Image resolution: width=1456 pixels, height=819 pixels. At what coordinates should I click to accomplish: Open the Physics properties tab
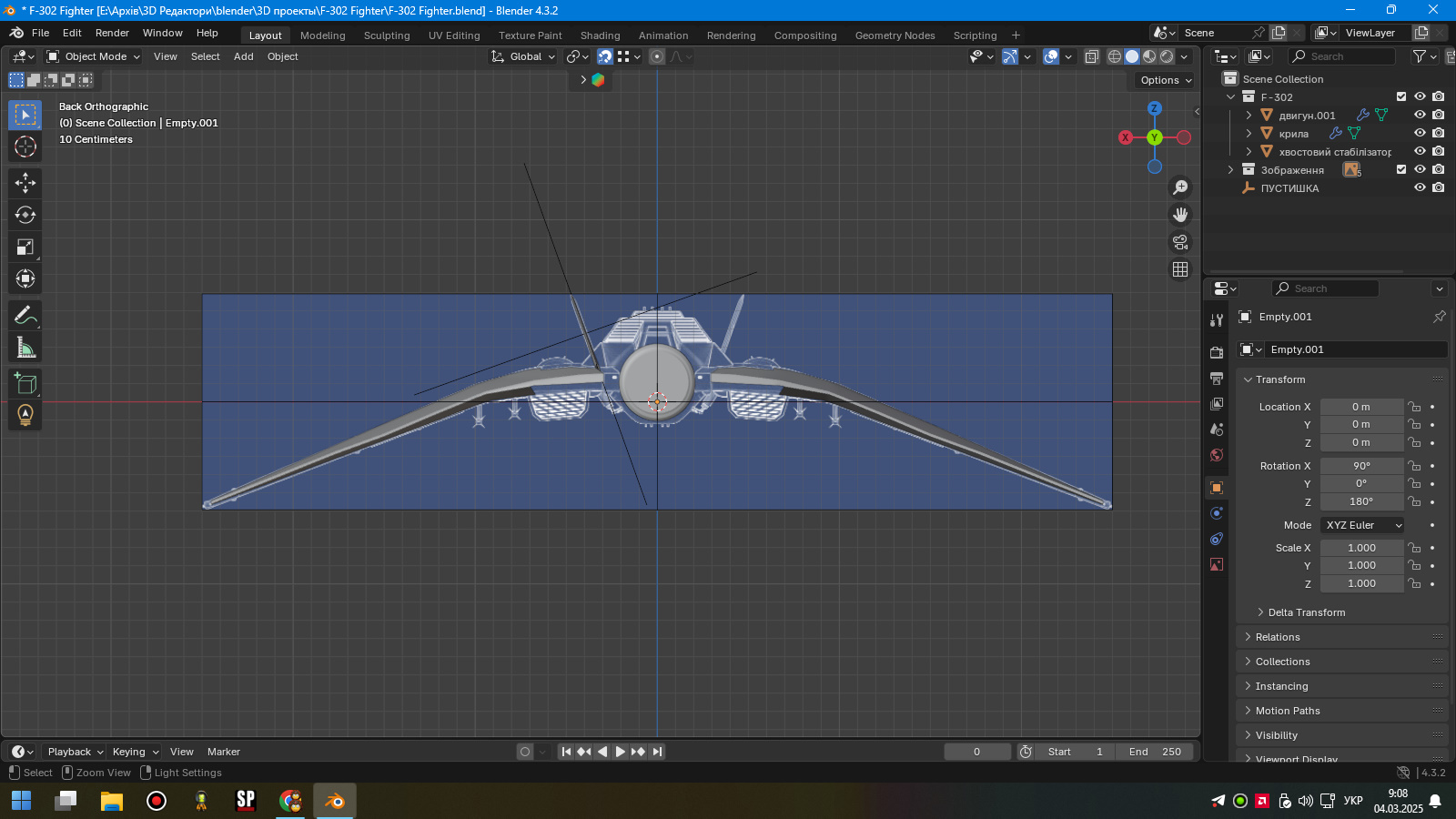click(x=1217, y=513)
